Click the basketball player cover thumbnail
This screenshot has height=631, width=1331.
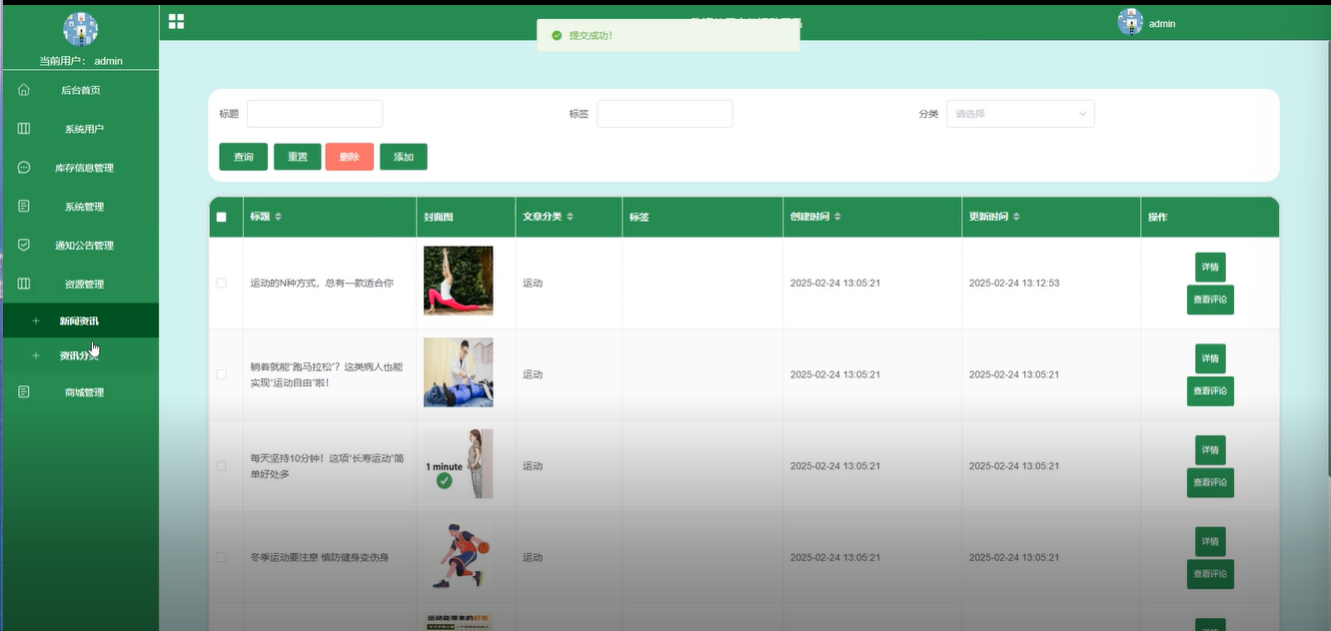(x=458, y=555)
